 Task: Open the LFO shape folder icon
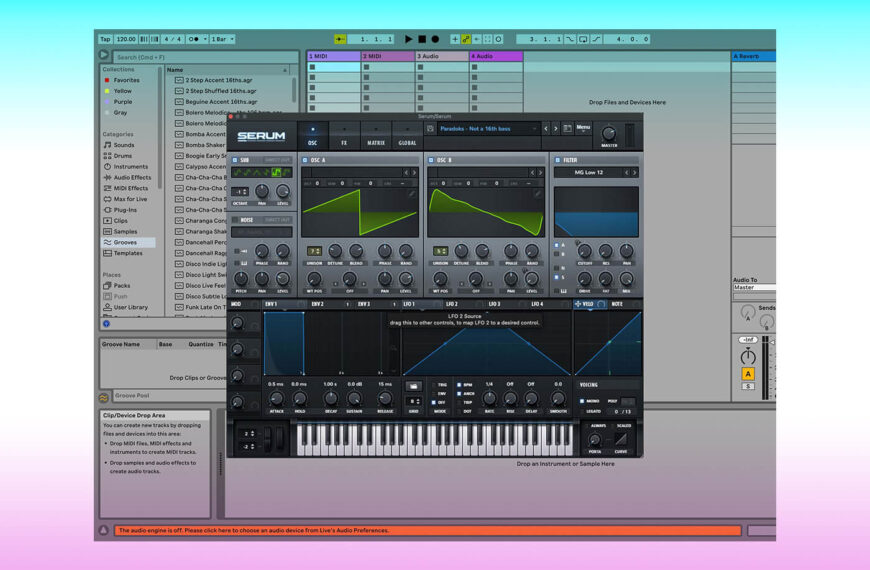[x=413, y=386]
